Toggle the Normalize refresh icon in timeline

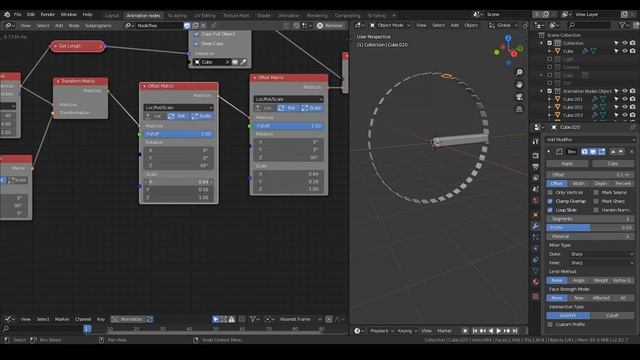(x=150, y=319)
